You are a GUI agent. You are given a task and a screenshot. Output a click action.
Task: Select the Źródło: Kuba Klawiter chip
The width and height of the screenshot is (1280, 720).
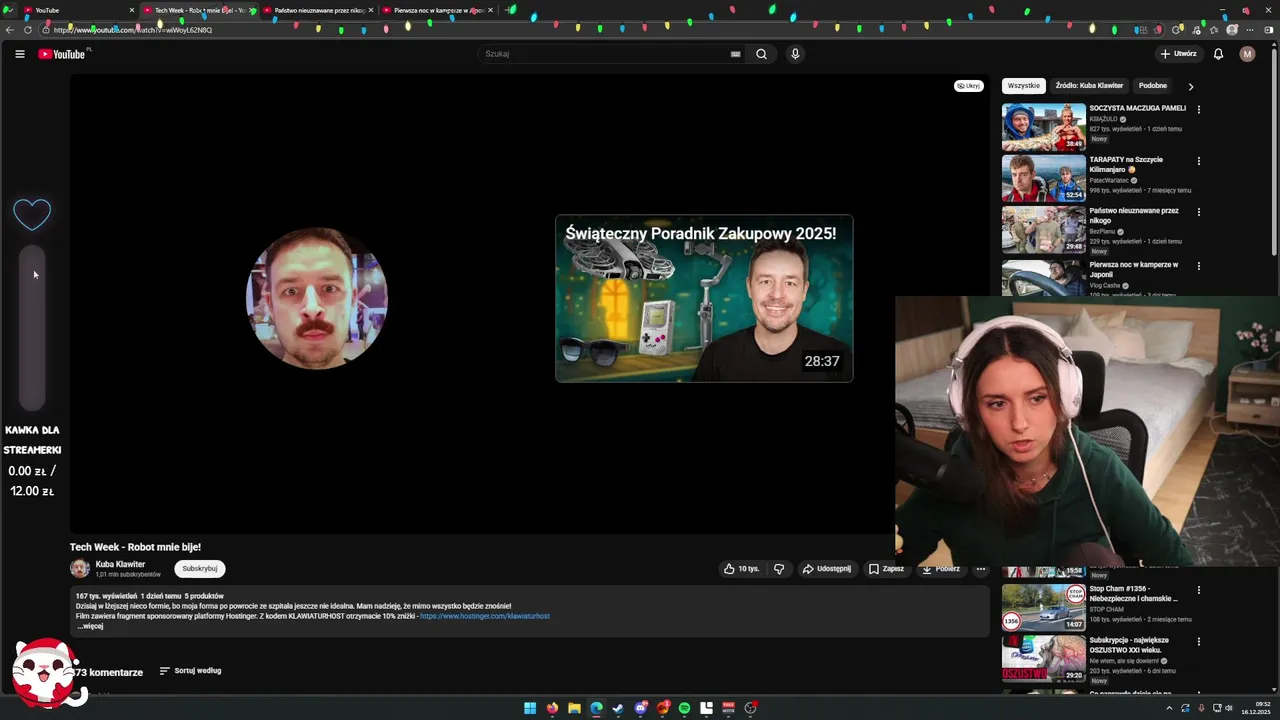1089,86
